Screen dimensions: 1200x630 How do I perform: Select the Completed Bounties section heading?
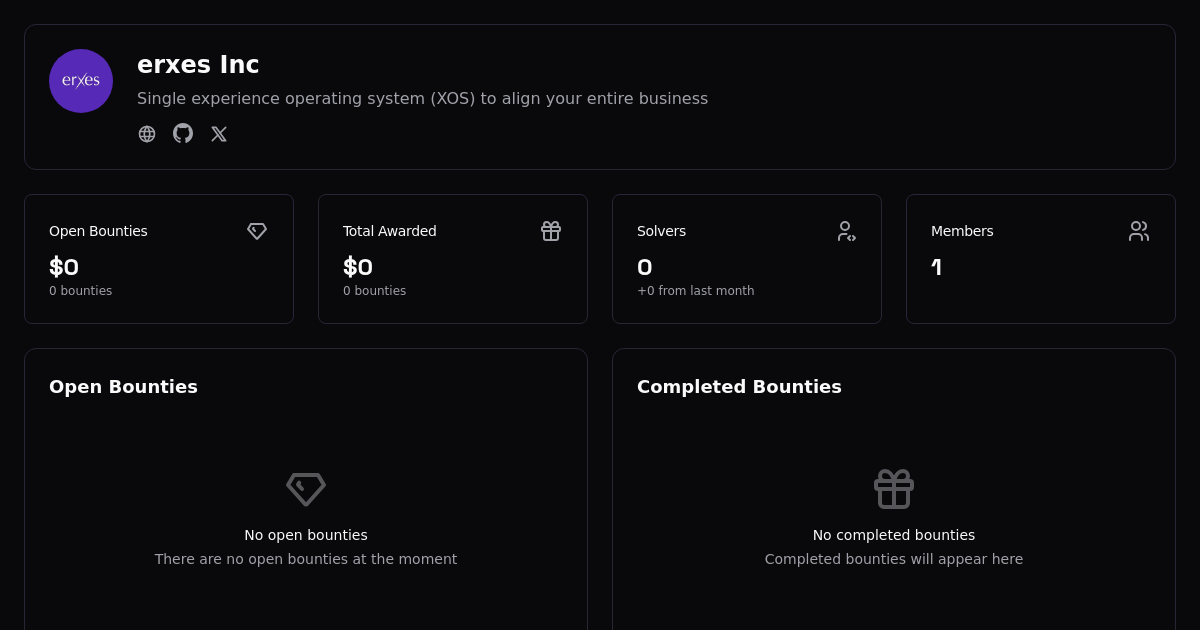coord(739,386)
